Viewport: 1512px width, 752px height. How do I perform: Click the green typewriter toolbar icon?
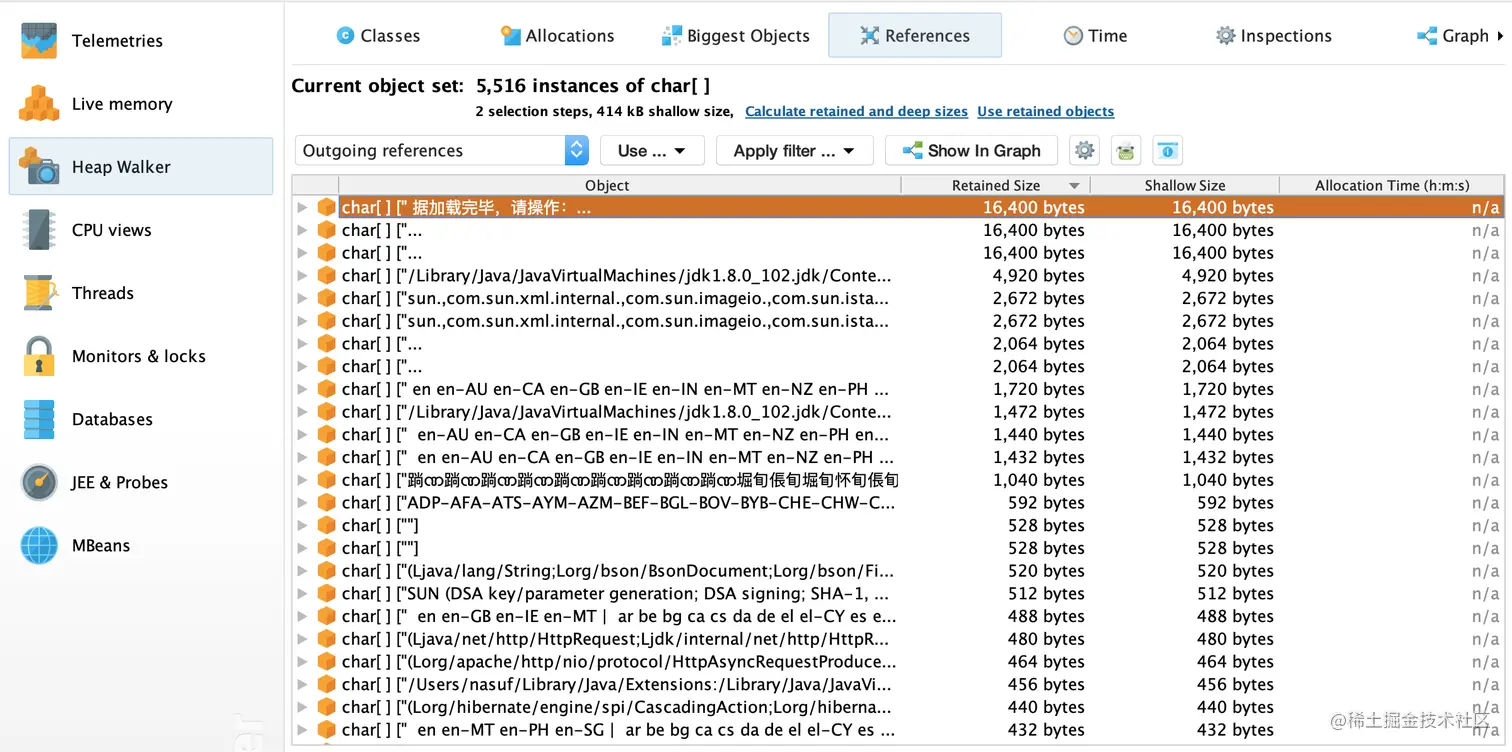pyautogui.click(x=1126, y=151)
